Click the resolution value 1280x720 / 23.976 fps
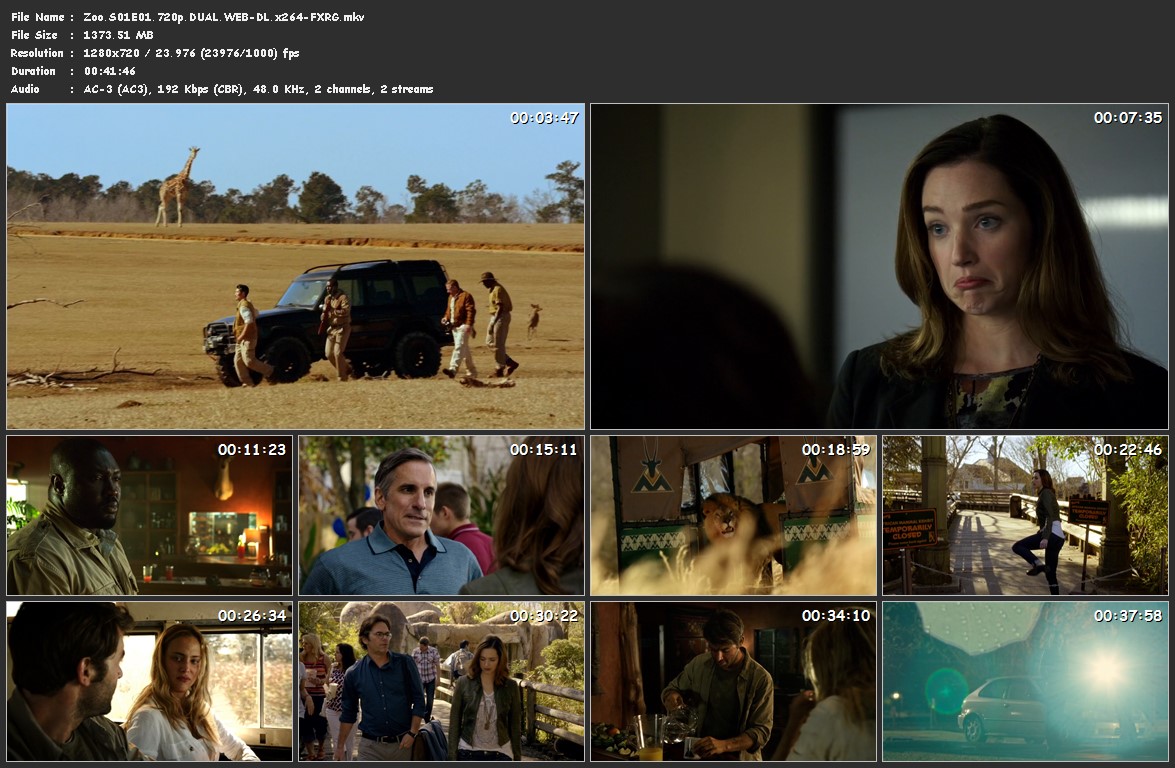 191,52
